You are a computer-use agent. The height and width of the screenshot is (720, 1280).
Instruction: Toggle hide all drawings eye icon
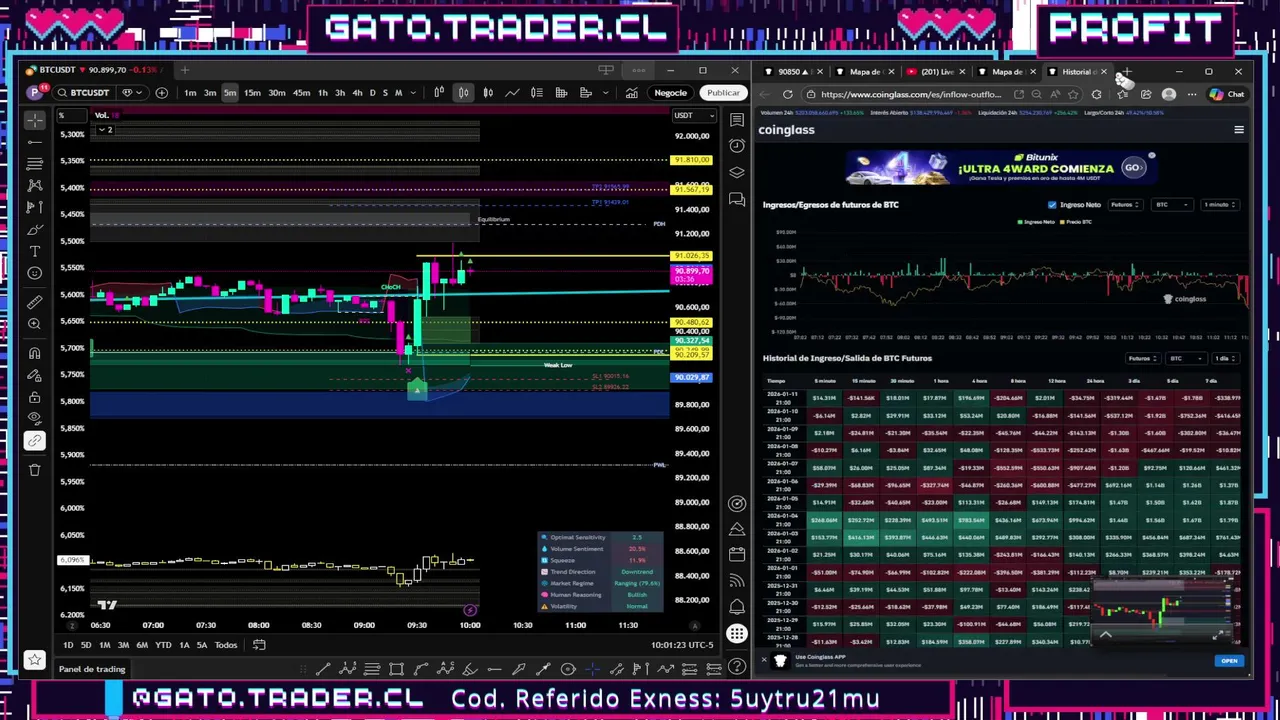(x=35, y=418)
